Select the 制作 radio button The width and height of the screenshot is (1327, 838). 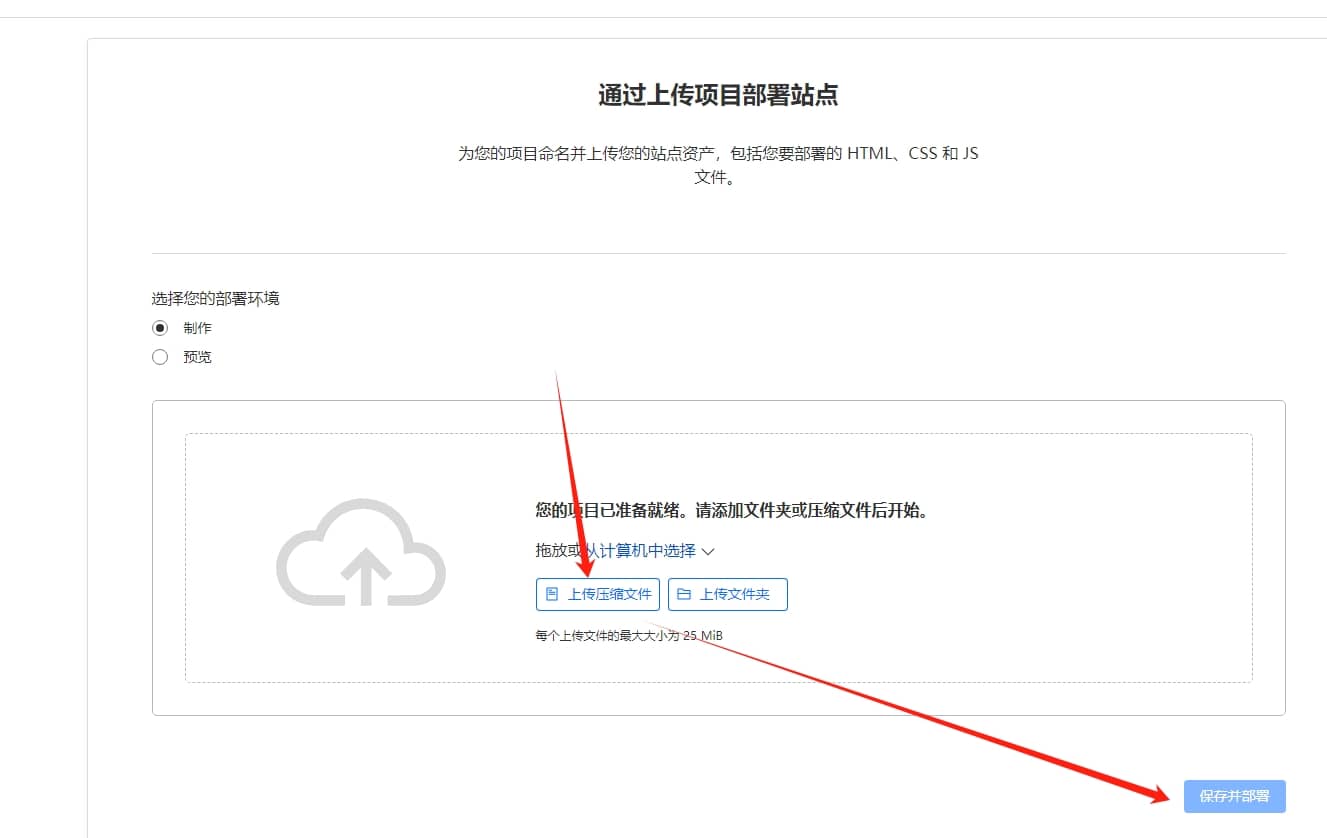(160, 328)
